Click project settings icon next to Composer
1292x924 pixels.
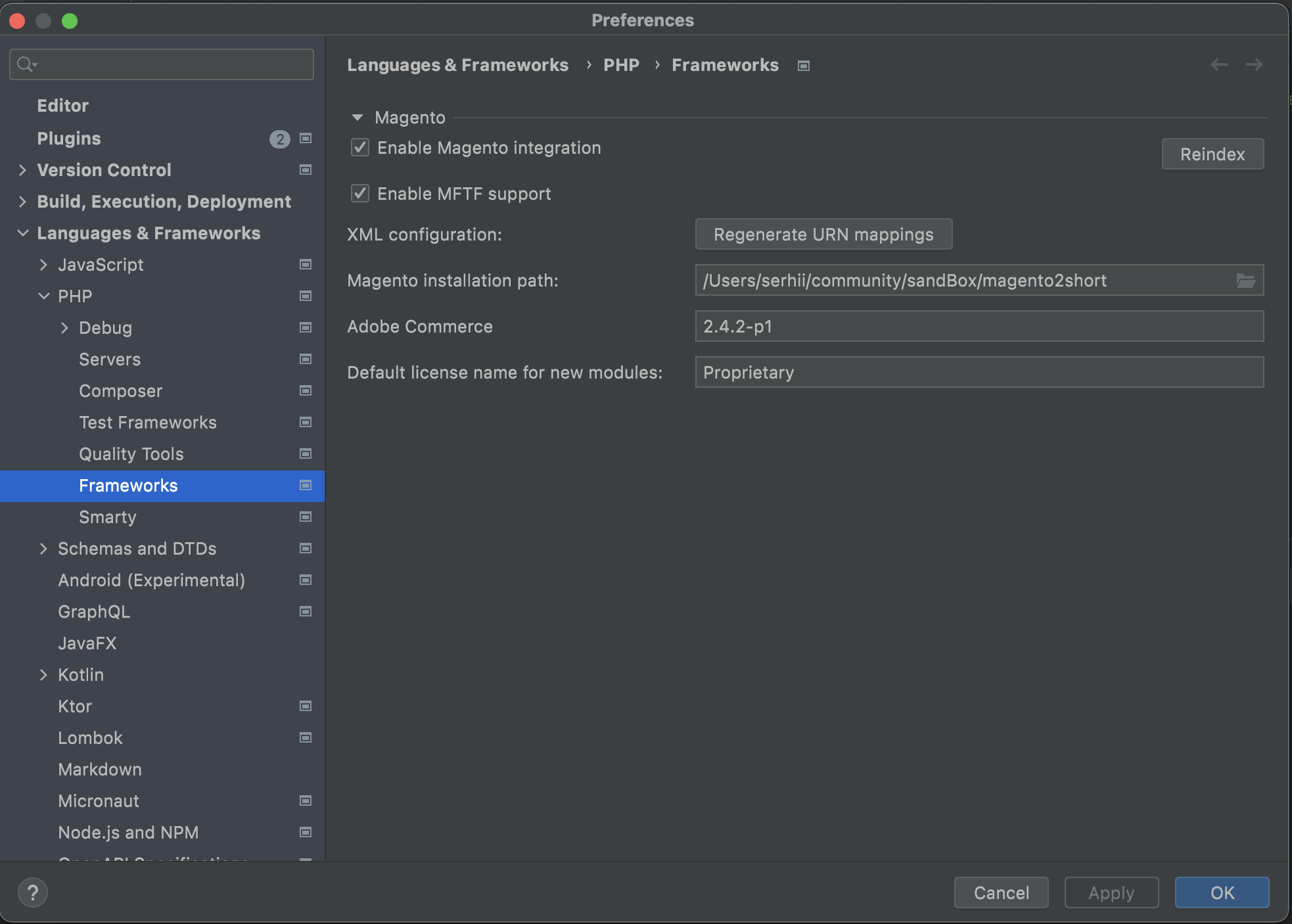pos(306,391)
